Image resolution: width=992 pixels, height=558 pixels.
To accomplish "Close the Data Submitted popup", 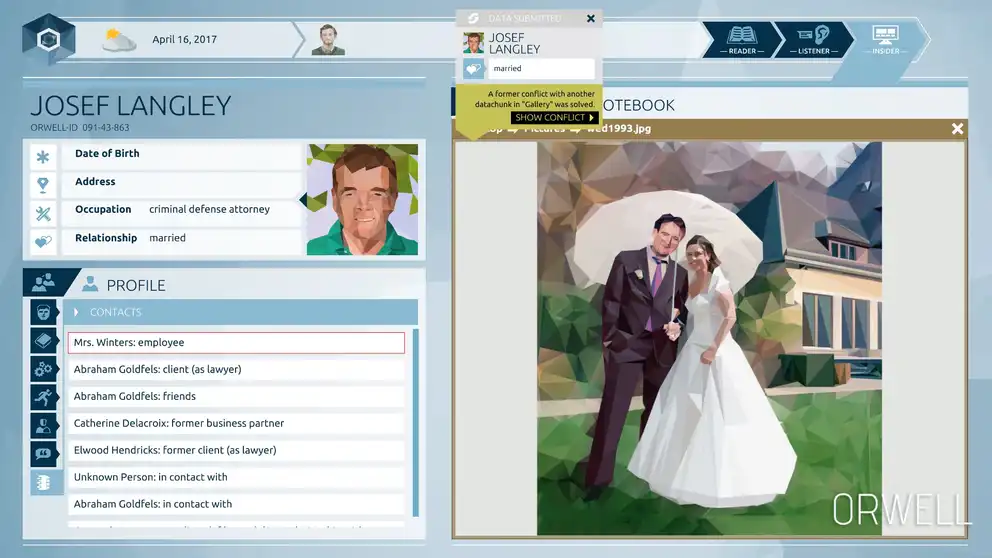I will coord(590,18).
